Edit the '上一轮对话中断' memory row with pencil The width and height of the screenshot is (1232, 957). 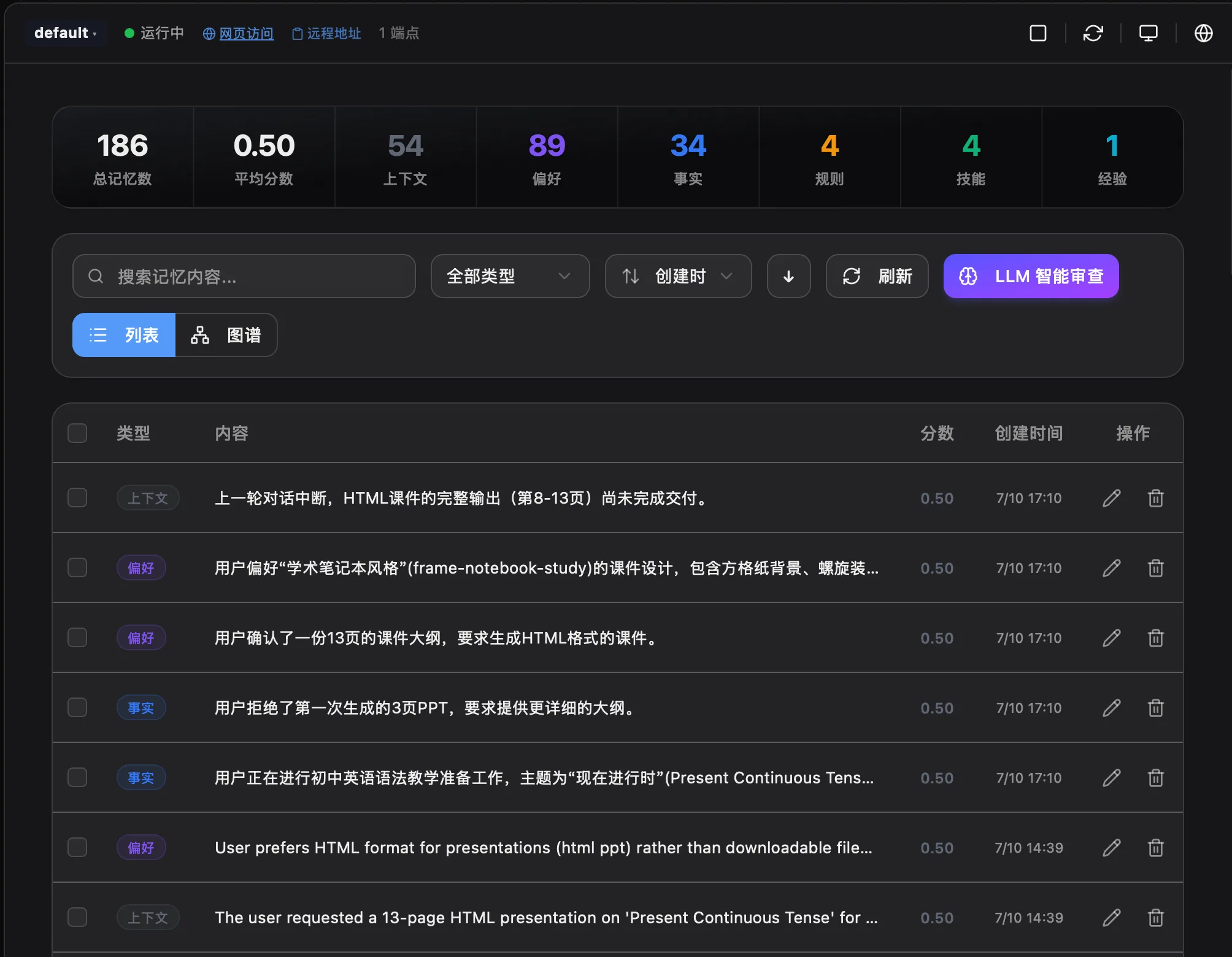click(x=1111, y=498)
